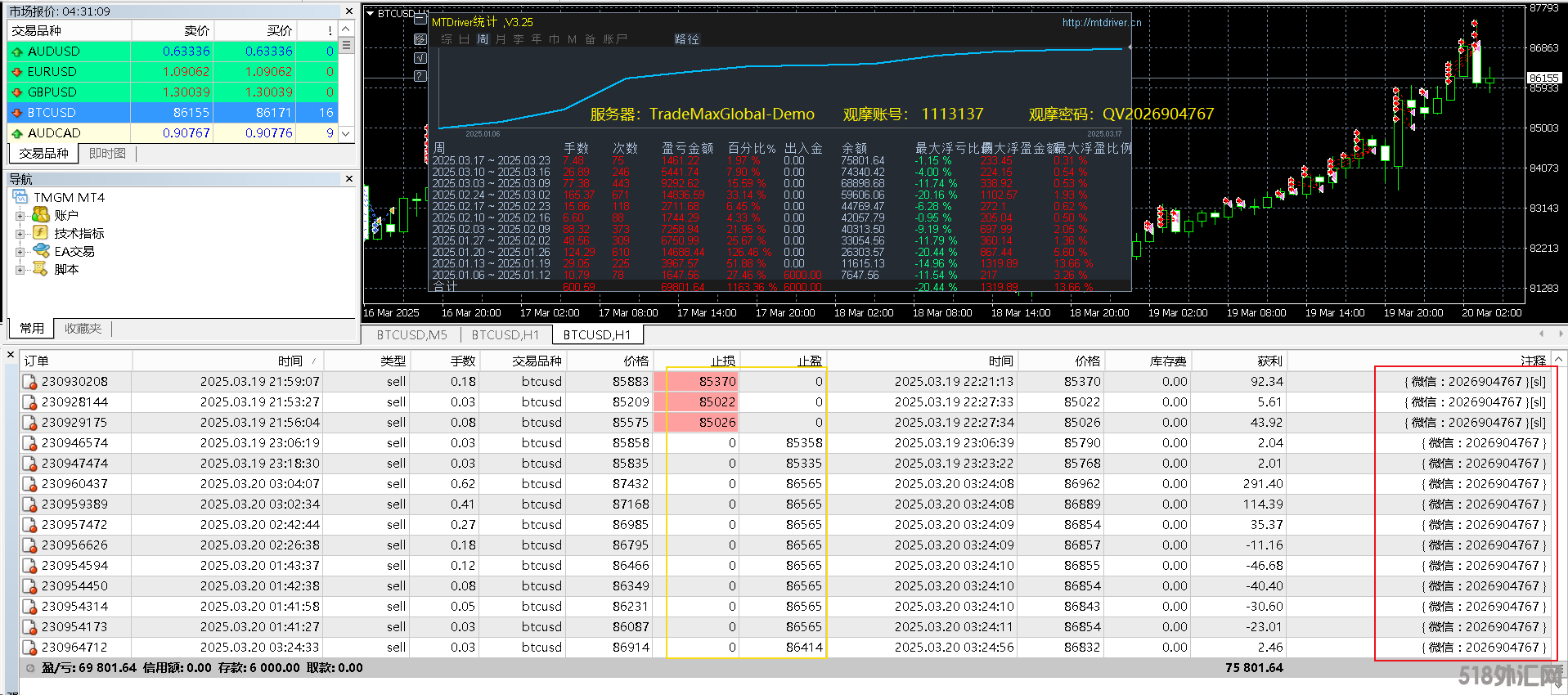Switch to the BTCUSD,M5 chart tab
1568x695 pixels.
click(411, 335)
